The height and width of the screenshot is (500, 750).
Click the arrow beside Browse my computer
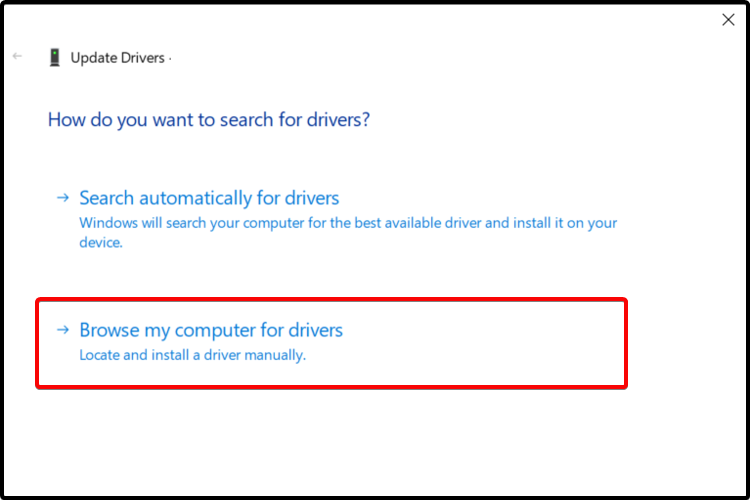pos(63,330)
